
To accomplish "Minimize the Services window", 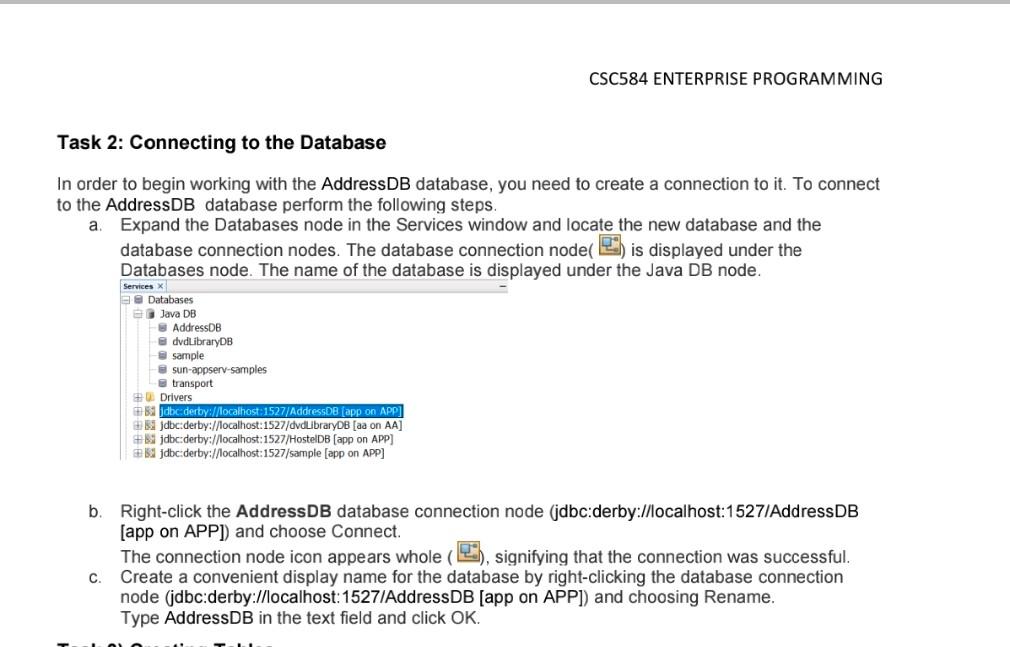I will pyautogui.click(x=502, y=286).
